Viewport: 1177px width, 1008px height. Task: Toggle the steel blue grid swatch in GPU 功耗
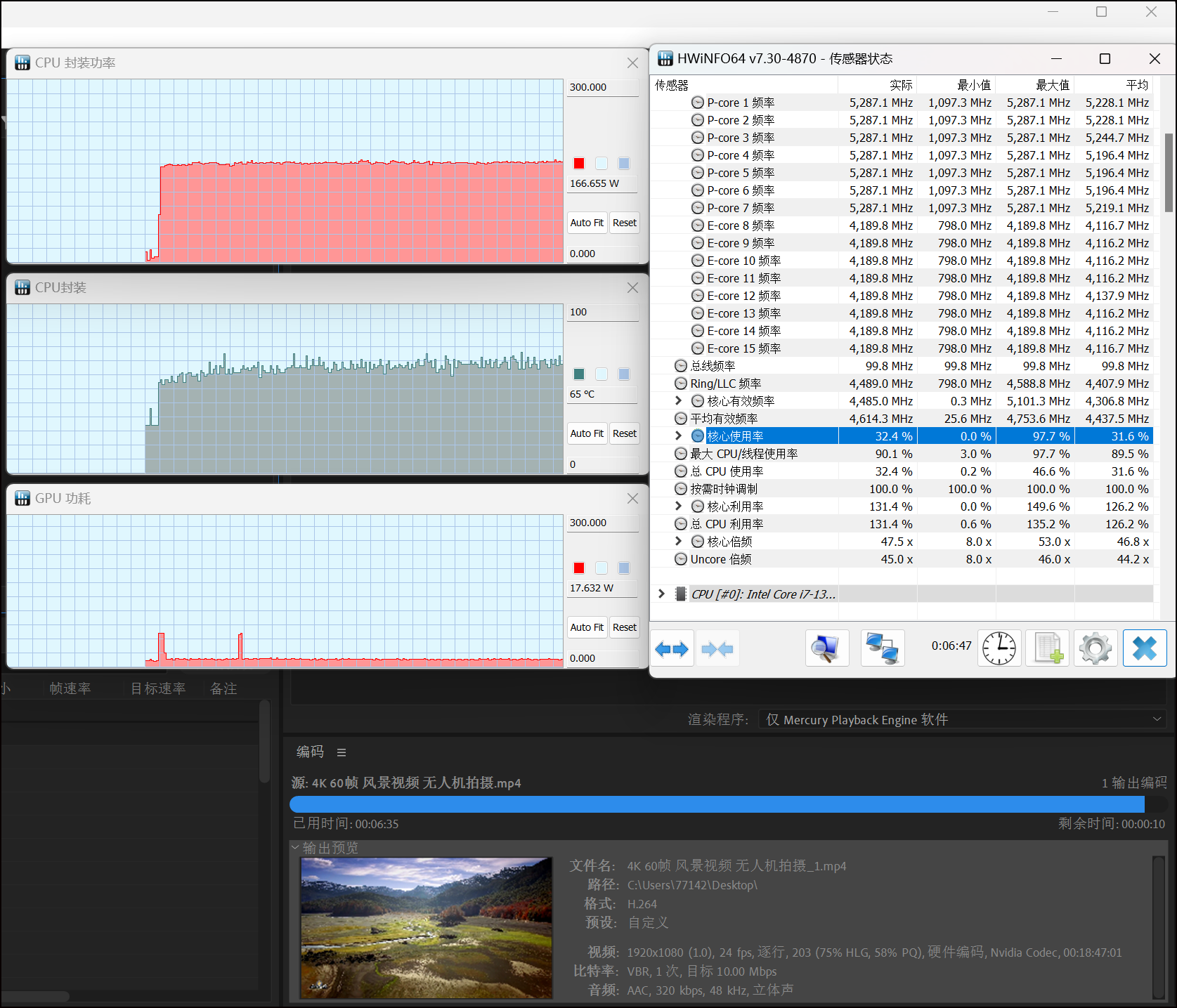click(624, 568)
